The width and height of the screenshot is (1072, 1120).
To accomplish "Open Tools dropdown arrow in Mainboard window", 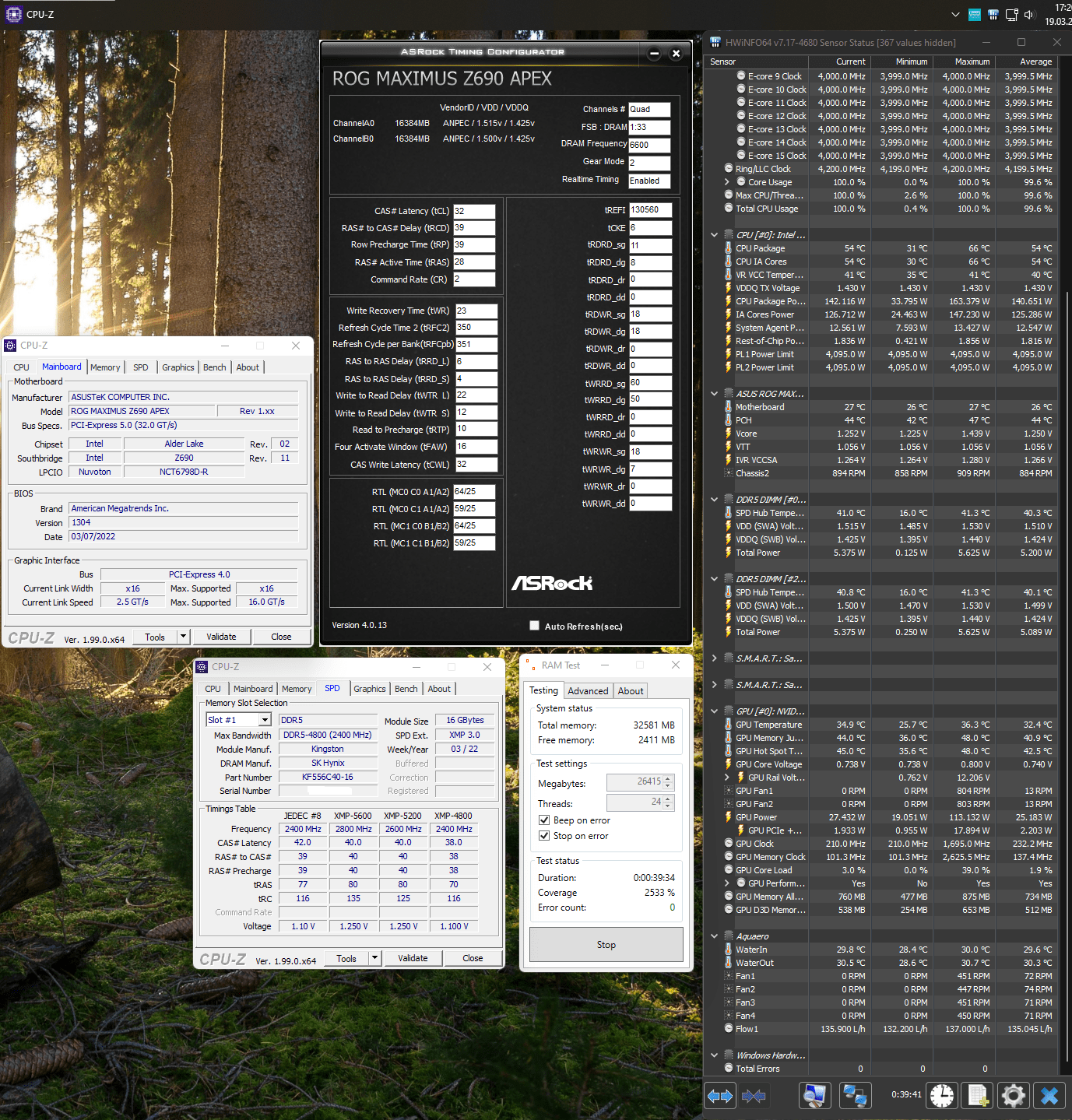I will (x=184, y=637).
